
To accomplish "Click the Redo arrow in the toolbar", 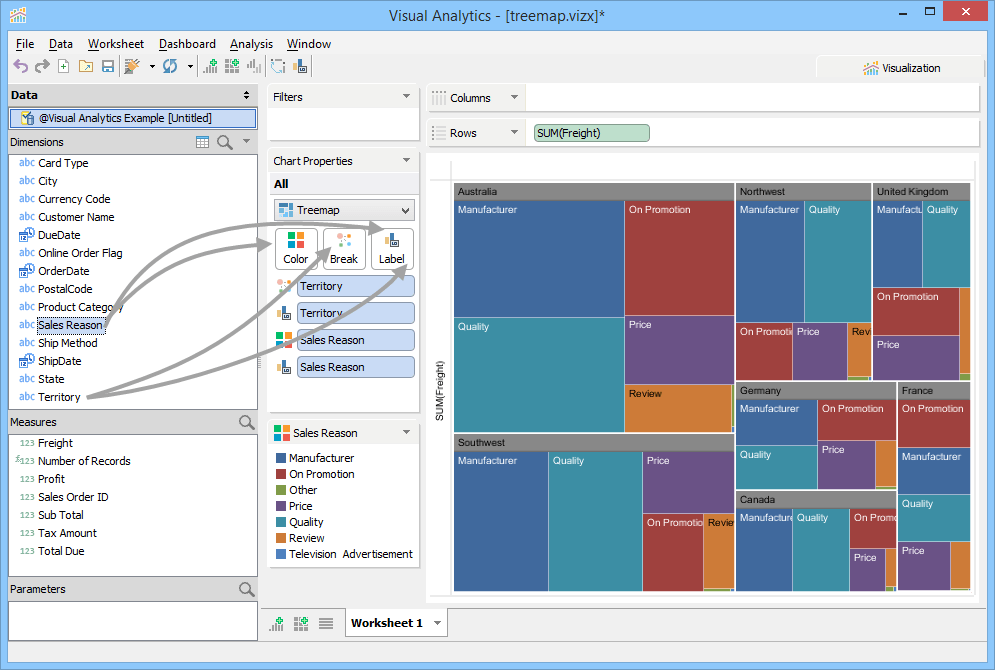I will coord(41,65).
